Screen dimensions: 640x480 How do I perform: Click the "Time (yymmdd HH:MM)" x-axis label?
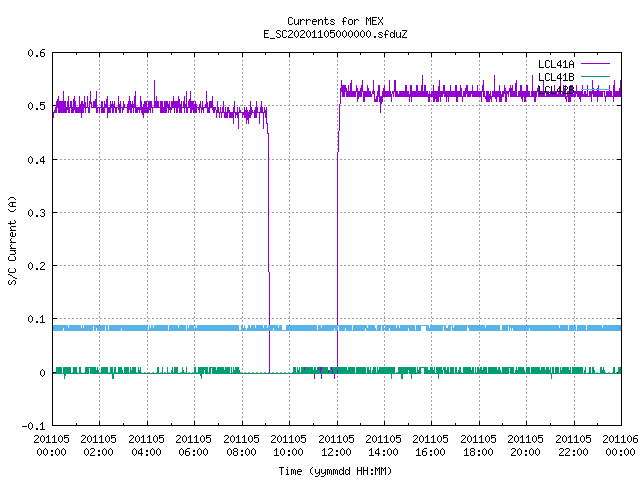[x=335, y=471]
